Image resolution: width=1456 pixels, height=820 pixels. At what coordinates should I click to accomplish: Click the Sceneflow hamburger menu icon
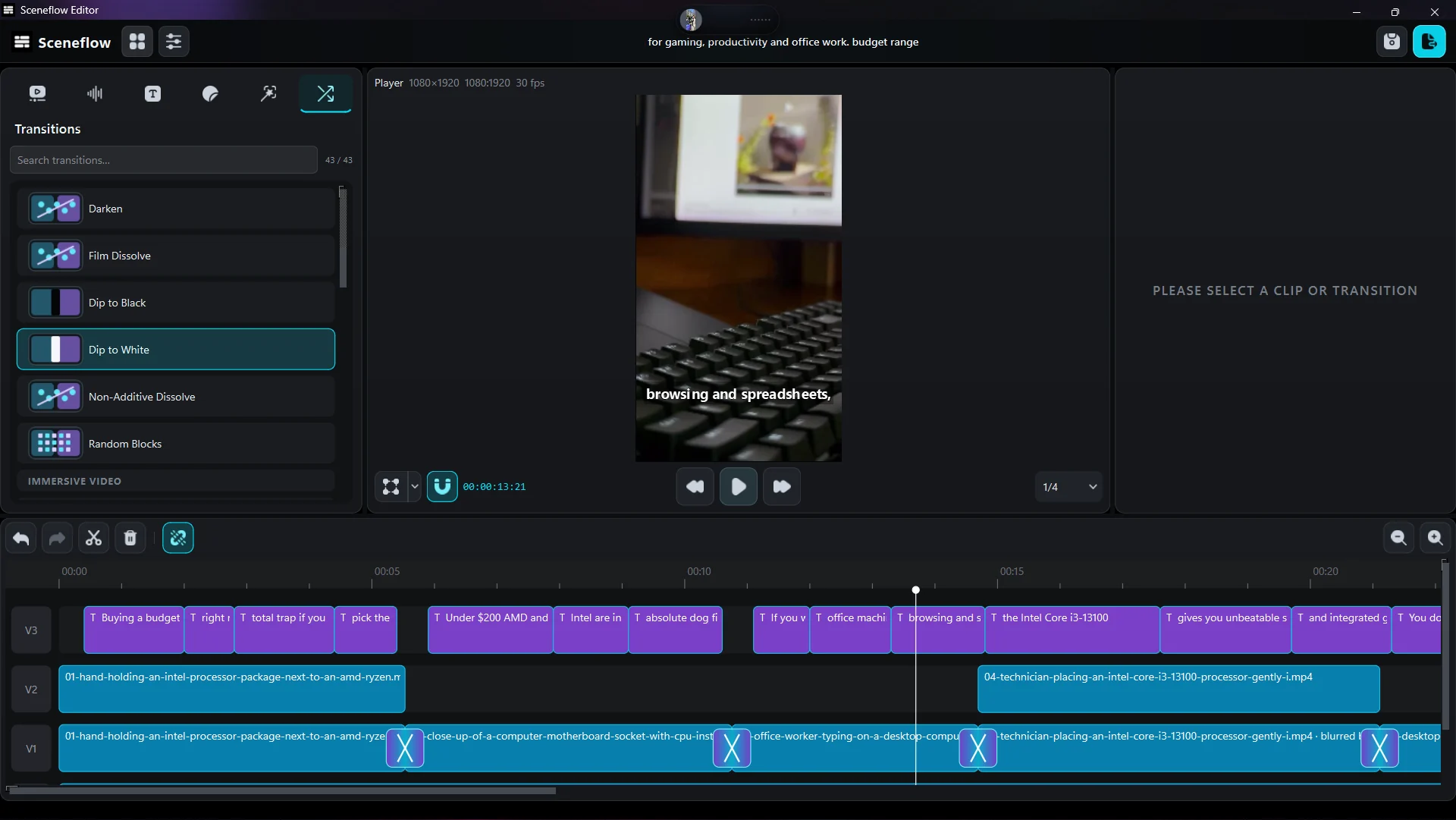22,42
